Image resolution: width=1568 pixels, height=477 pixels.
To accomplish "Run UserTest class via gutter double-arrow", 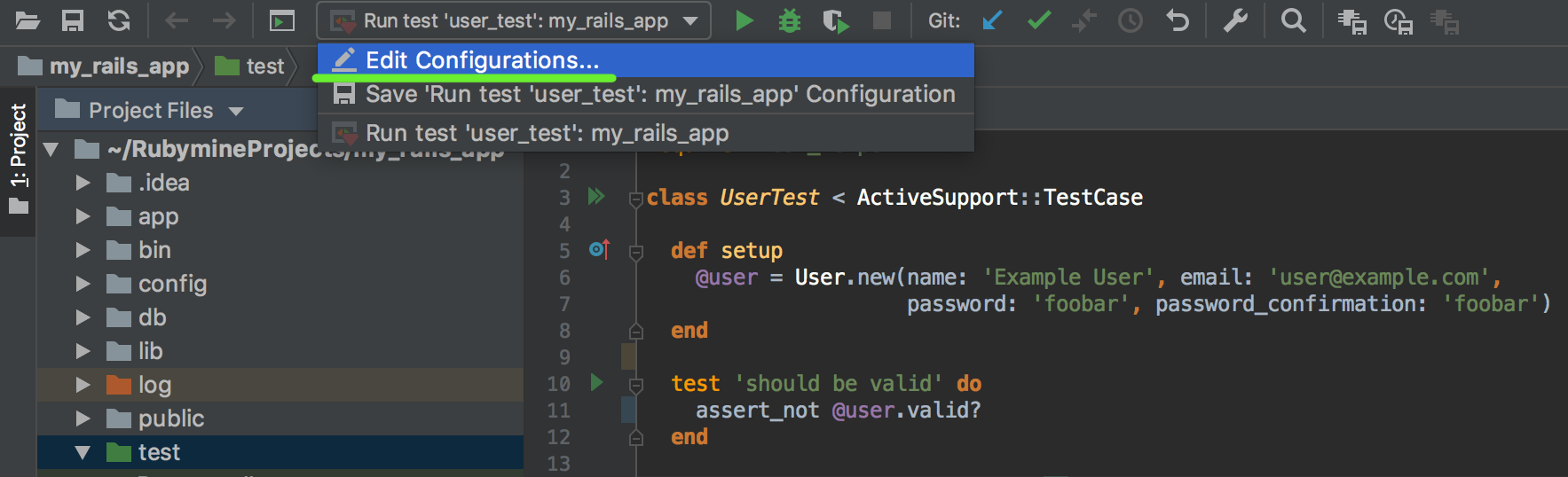I will tap(596, 196).
